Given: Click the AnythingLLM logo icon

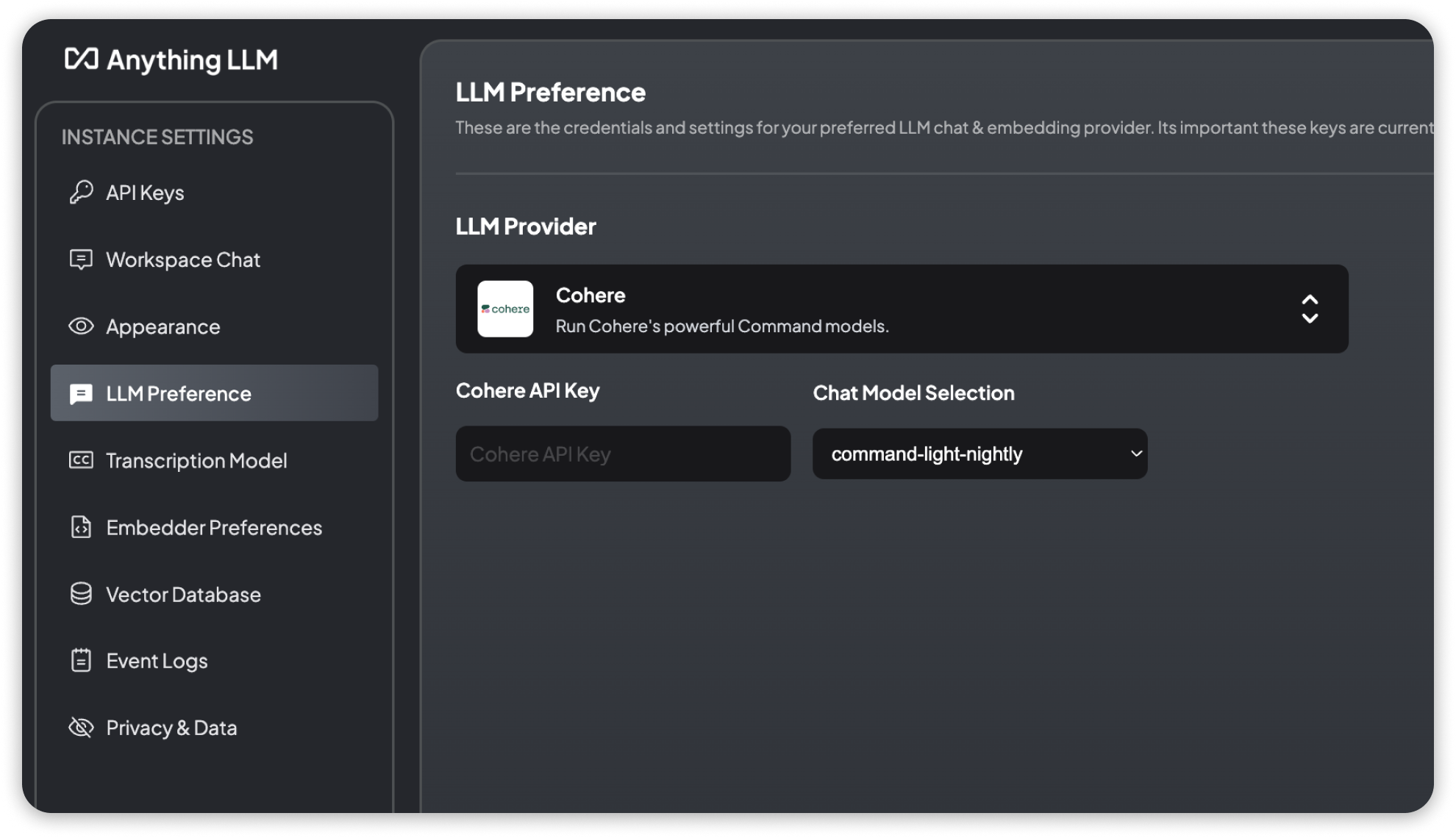Looking at the screenshot, I should [79, 58].
